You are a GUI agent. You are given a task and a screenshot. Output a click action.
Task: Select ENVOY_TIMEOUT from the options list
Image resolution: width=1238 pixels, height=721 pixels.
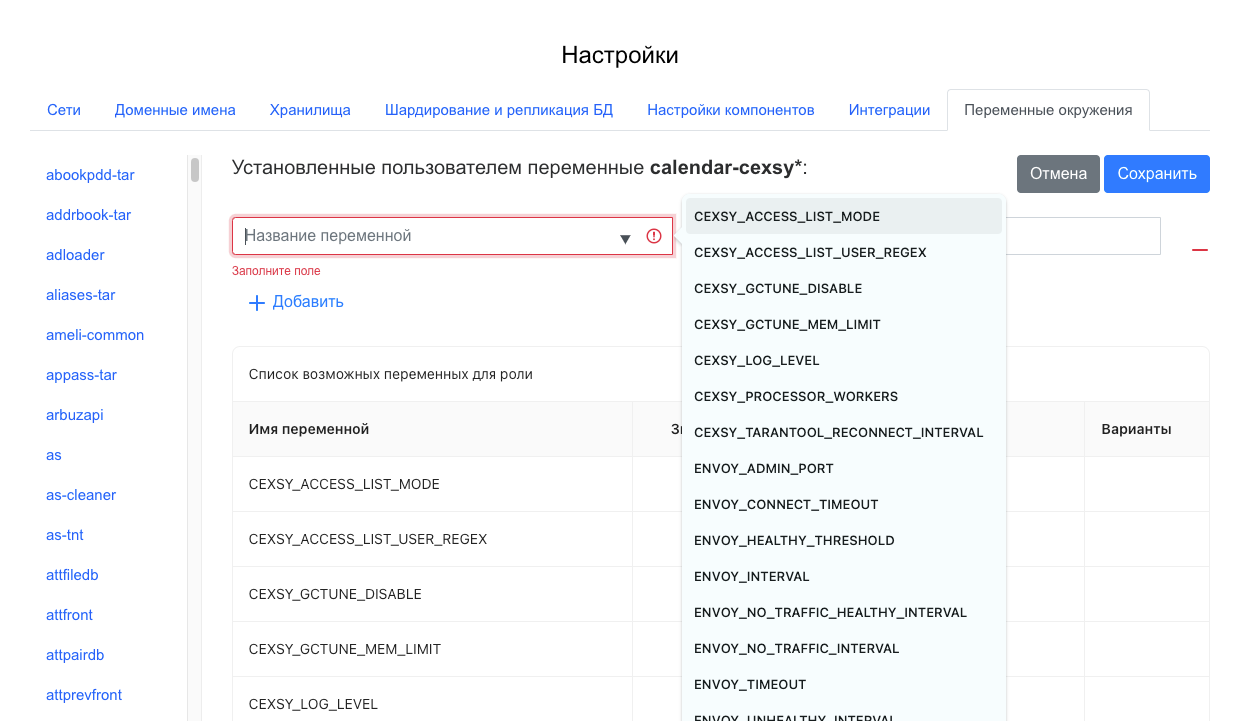[749, 684]
